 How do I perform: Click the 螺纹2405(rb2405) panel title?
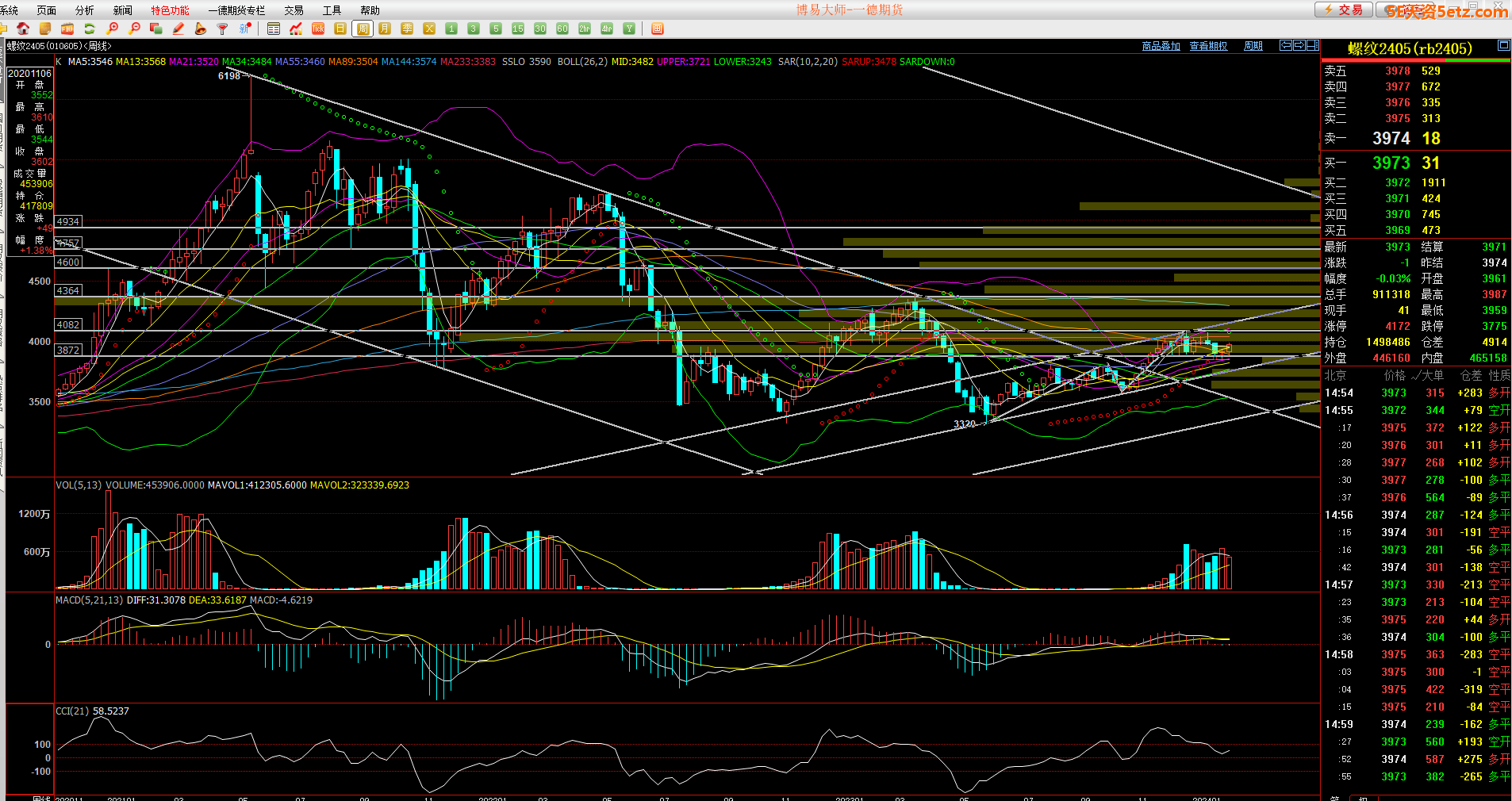tap(1410, 48)
